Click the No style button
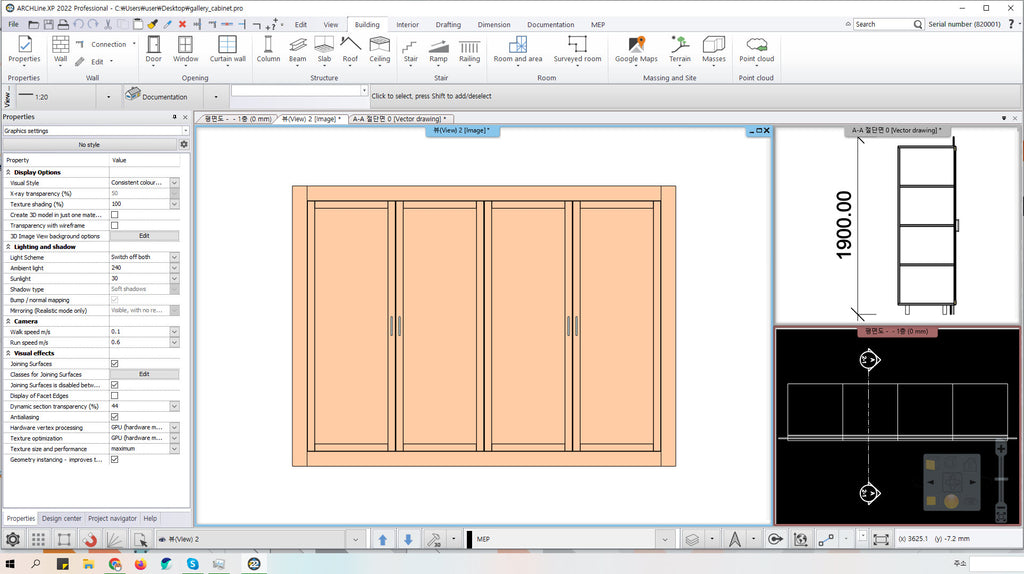Image resolution: width=1024 pixels, height=574 pixels. 89,145
